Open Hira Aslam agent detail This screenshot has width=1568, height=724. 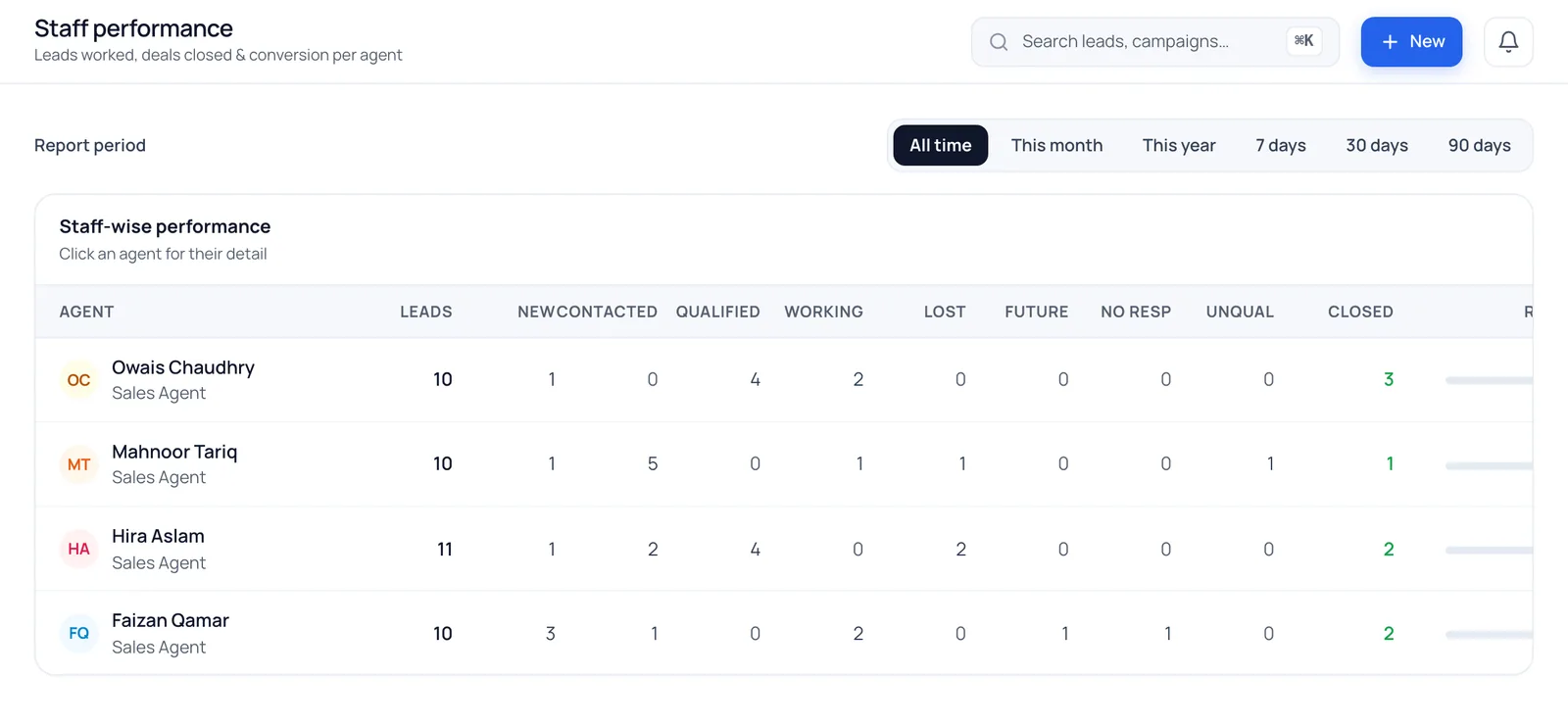click(784, 549)
